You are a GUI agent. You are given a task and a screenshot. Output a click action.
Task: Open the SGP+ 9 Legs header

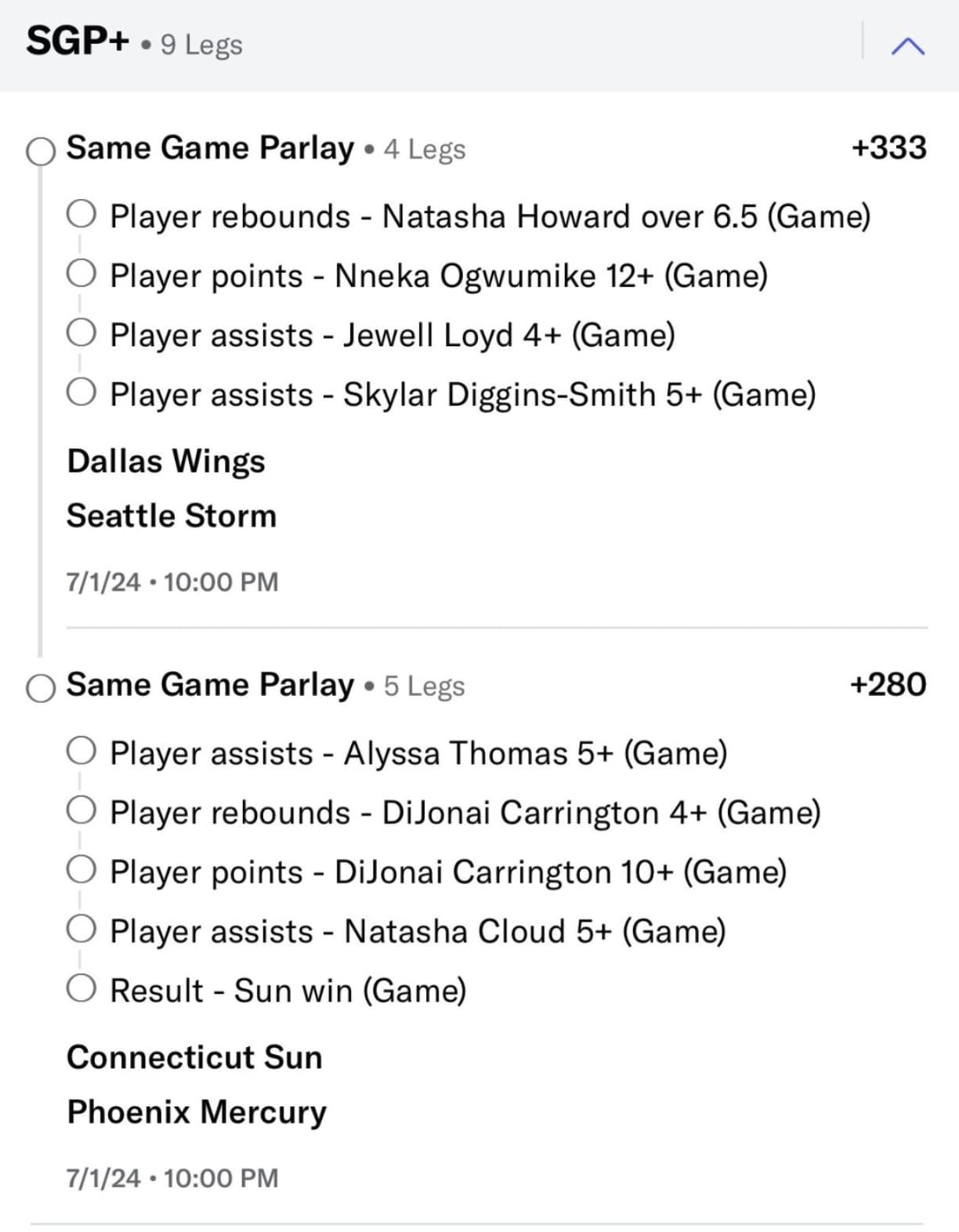click(x=134, y=42)
